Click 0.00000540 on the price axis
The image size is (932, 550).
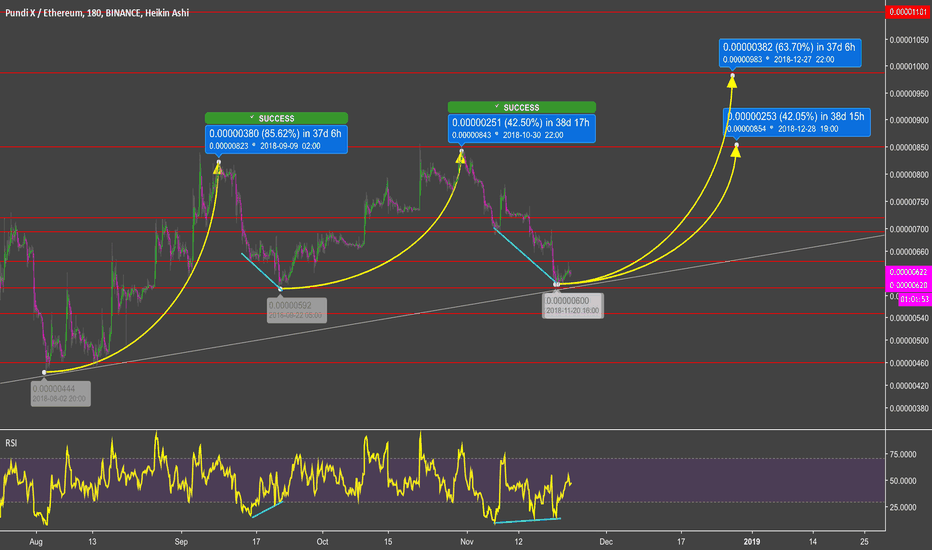click(909, 318)
